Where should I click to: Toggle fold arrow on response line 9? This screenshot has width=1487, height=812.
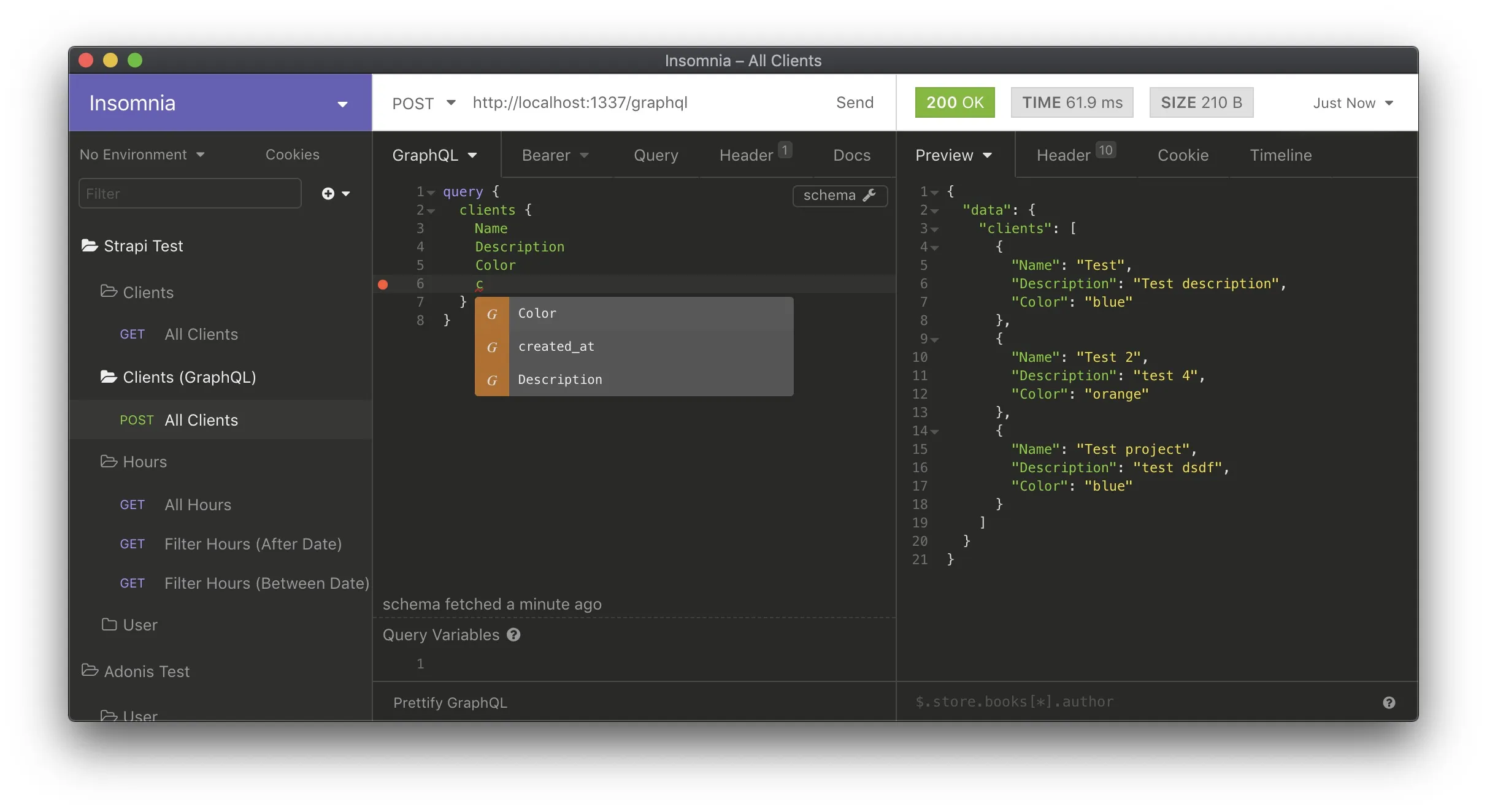pos(935,339)
